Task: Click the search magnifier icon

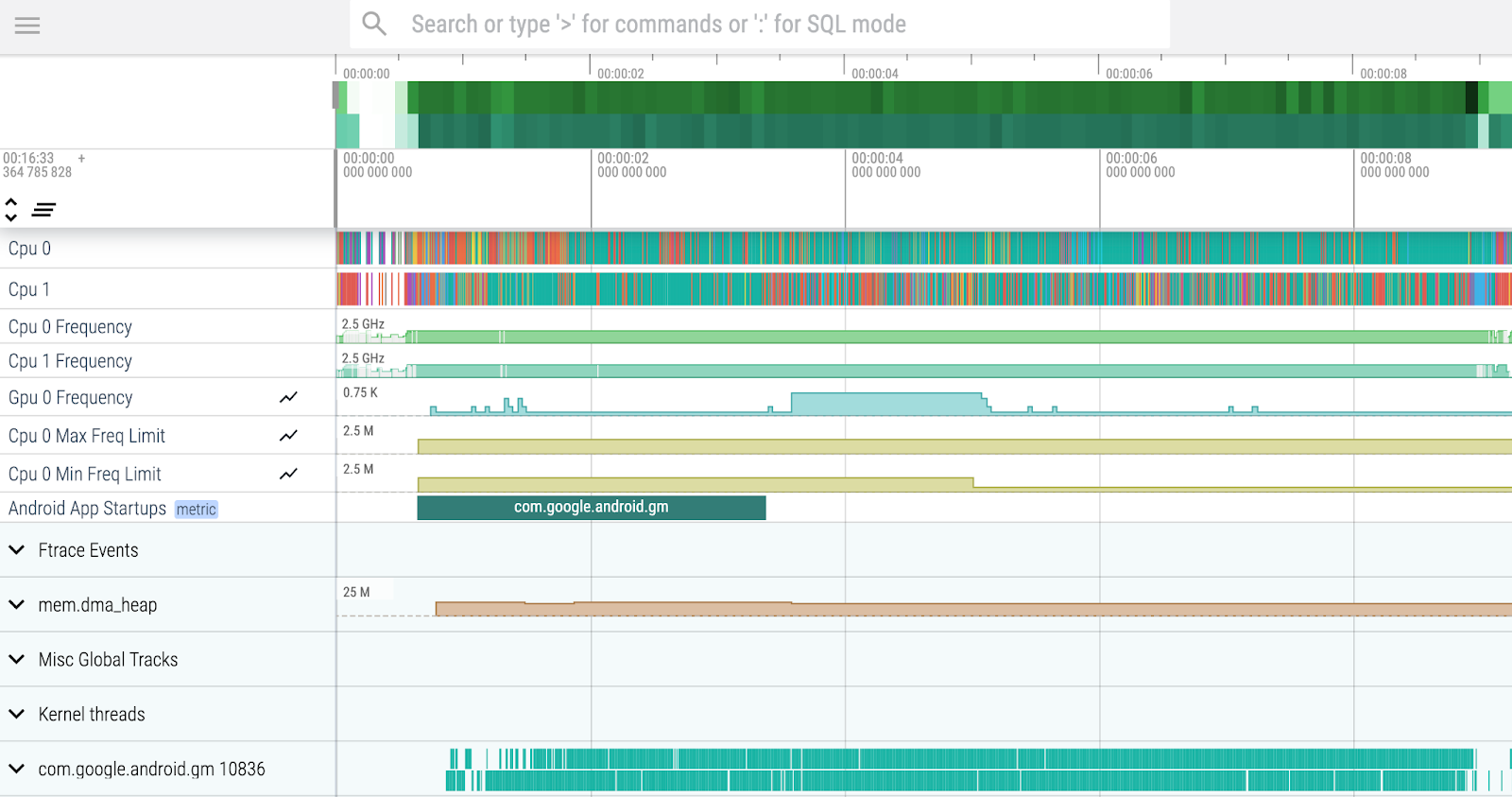Action: (374, 24)
